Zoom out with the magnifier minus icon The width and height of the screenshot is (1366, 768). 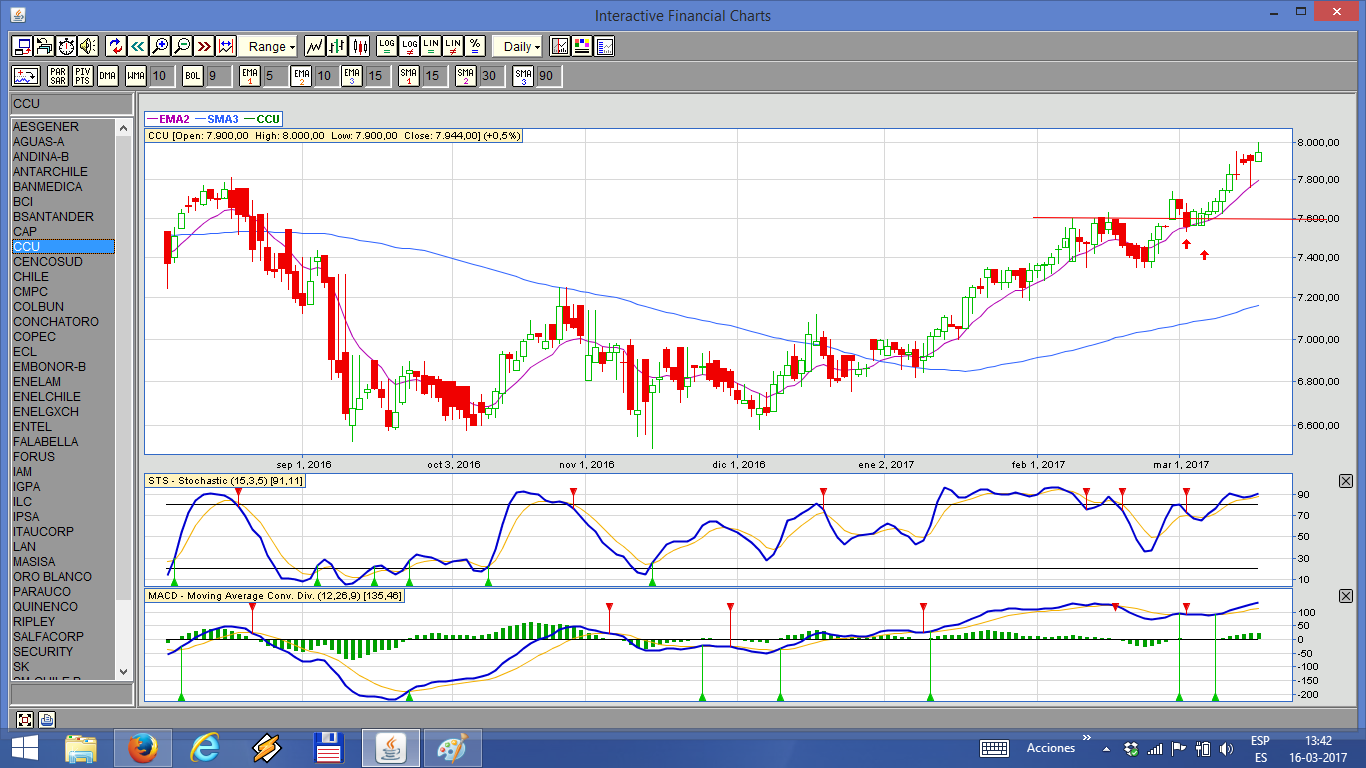click(181, 46)
